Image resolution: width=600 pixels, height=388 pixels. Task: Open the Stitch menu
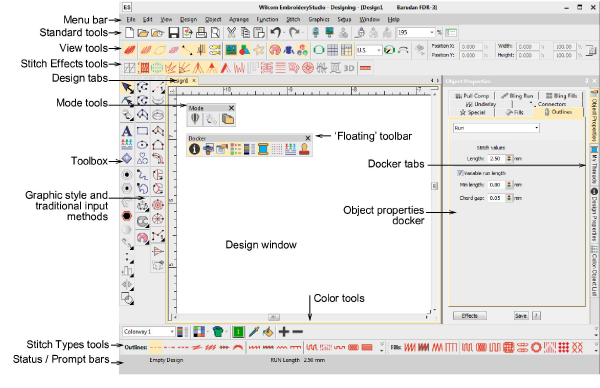pyautogui.click(x=293, y=19)
